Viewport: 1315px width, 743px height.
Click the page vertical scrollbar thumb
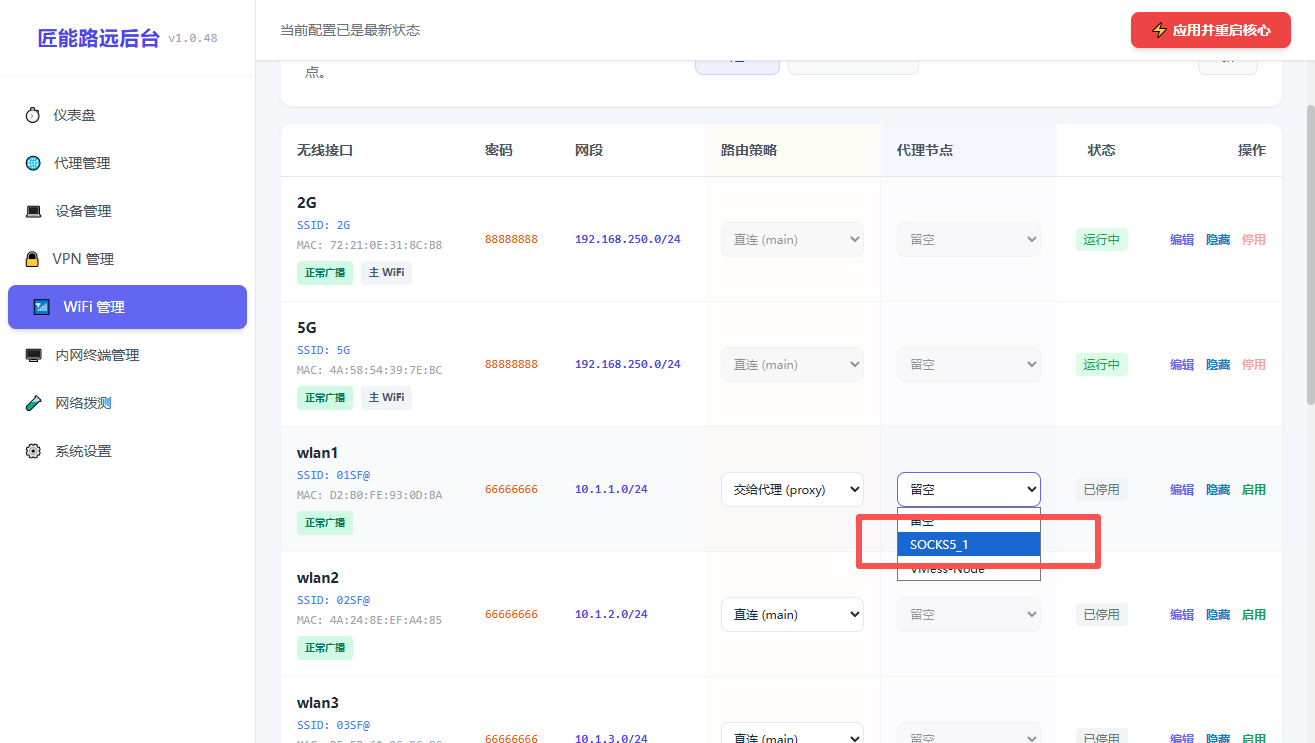click(x=1309, y=255)
